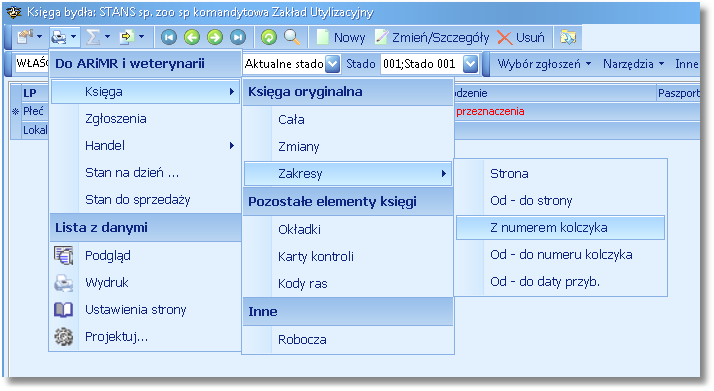This screenshot has width=714, height=391.
Task: Select Zakresy submenu item
Action: point(348,173)
